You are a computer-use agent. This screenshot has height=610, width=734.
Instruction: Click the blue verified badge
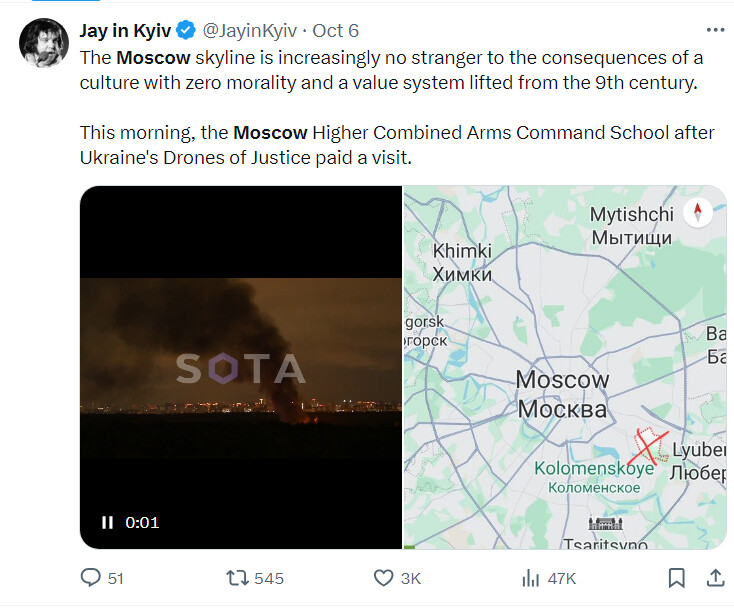pyautogui.click(x=186, y=30)
